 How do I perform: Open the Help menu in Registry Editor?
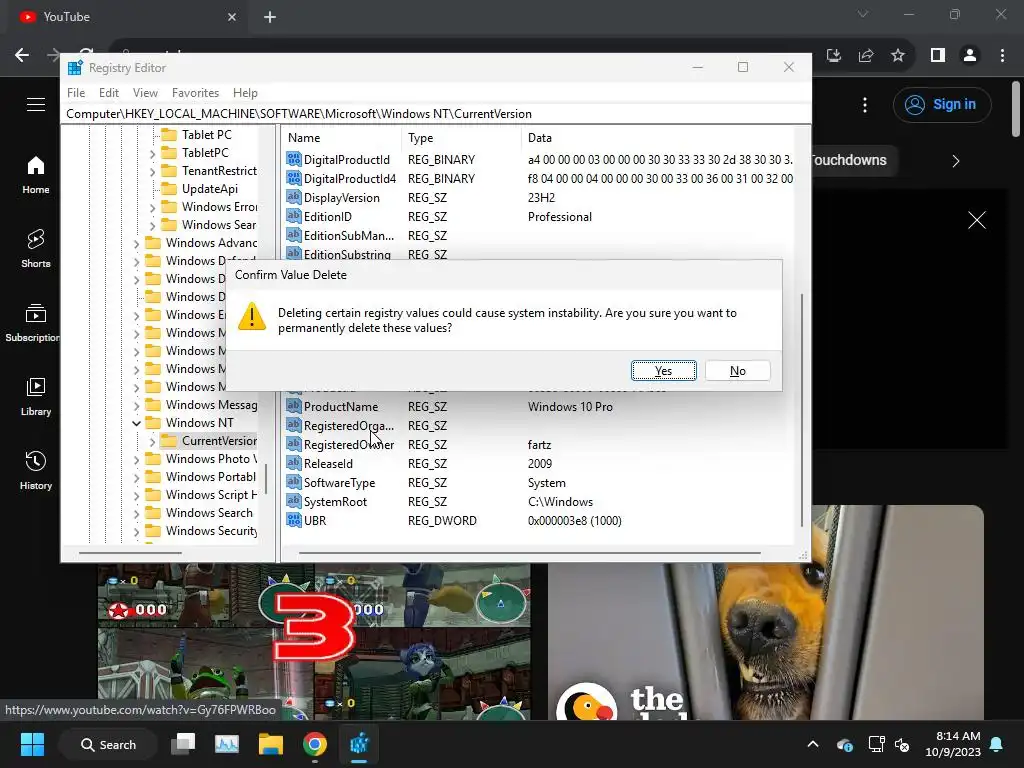(245, 93)
